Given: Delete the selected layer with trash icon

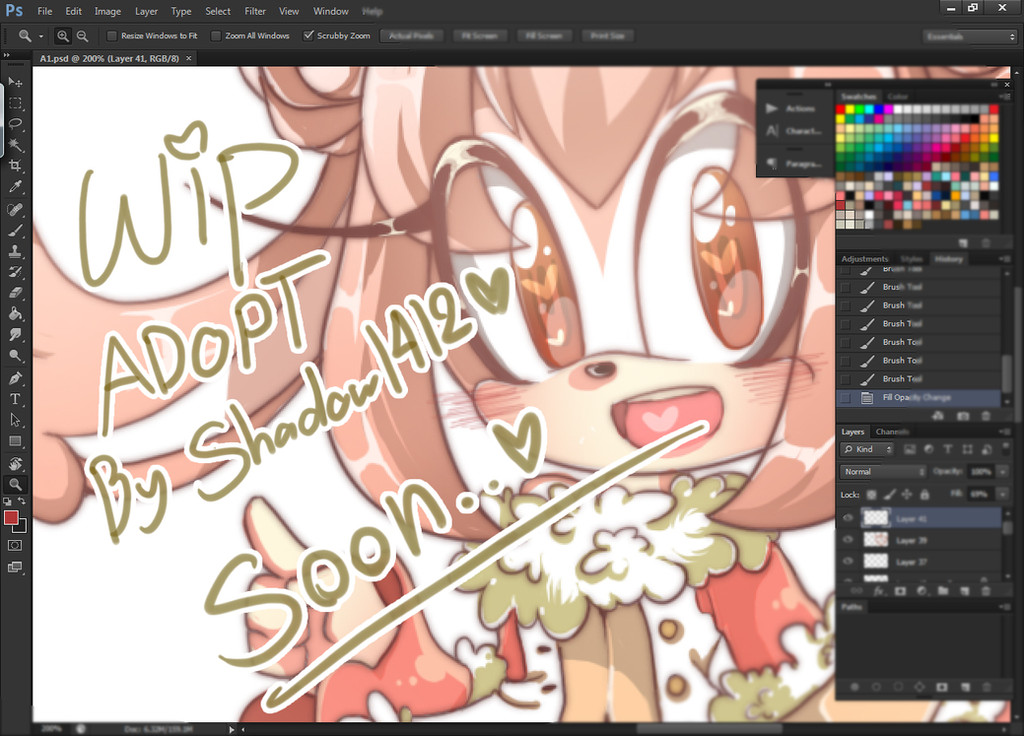Looking at the screenshot, I should pos(986,591).
